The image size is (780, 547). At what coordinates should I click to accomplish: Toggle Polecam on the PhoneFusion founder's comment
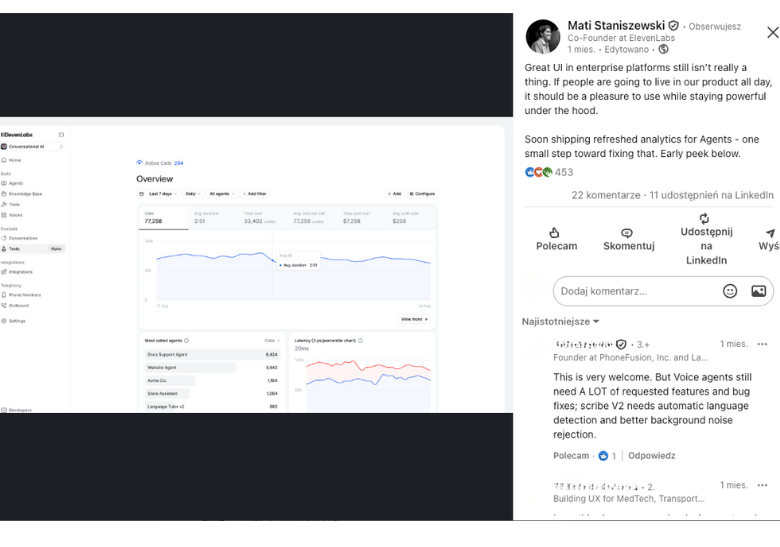click(x=571, y=456)
